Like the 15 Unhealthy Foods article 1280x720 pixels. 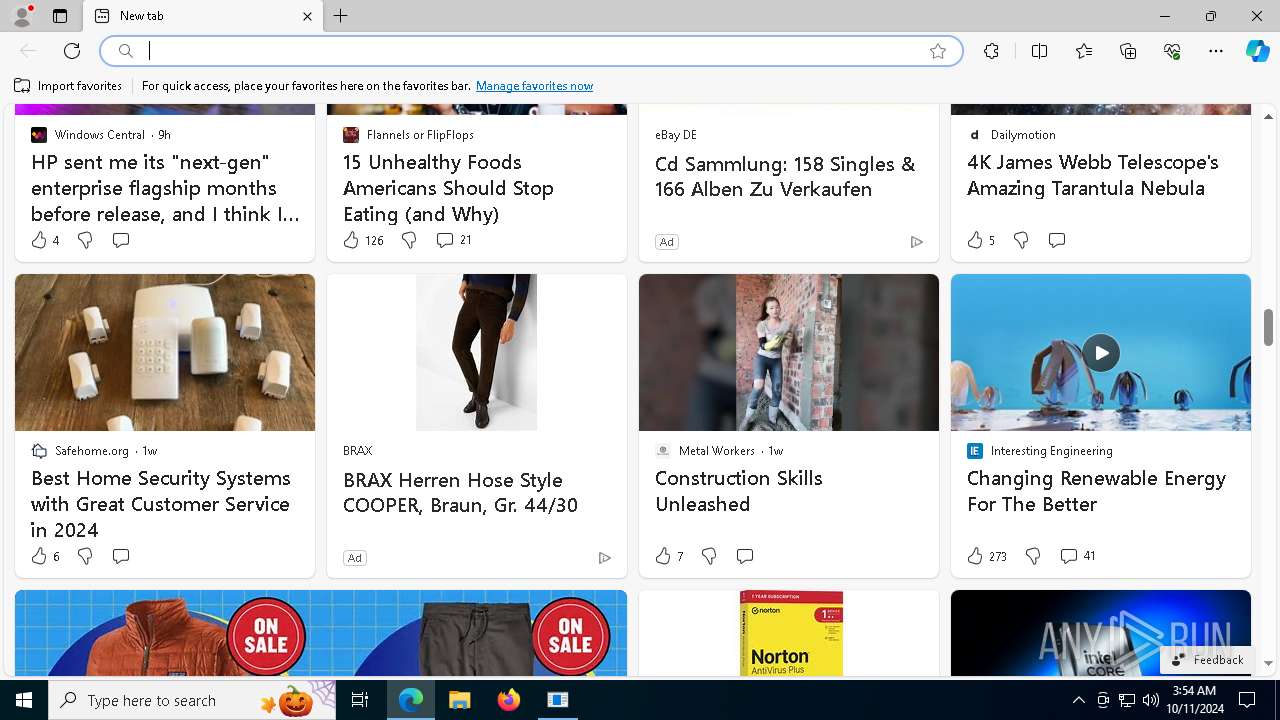pos(363,240)
